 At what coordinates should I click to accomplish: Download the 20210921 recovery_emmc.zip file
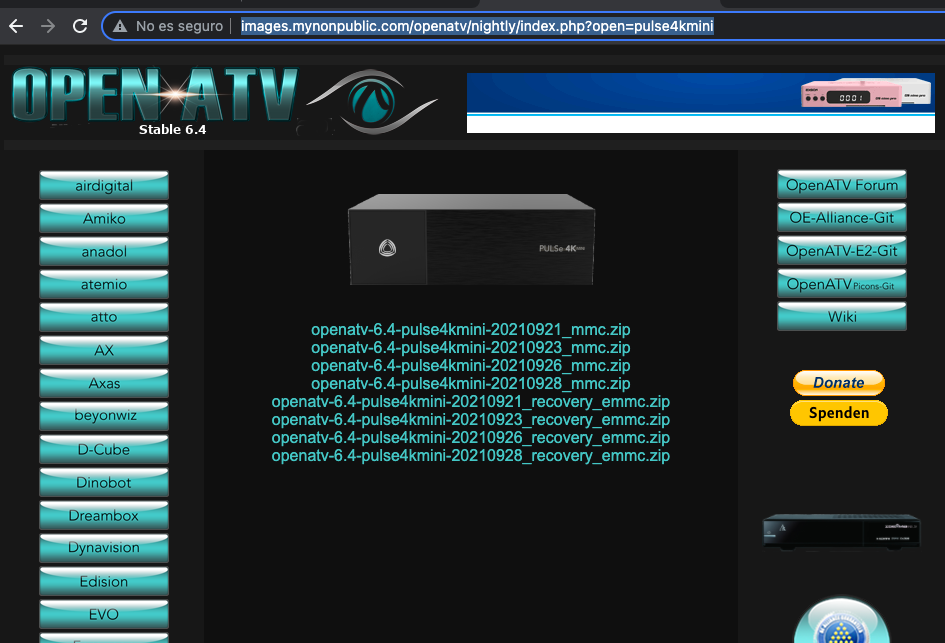(x=470, y=402)
